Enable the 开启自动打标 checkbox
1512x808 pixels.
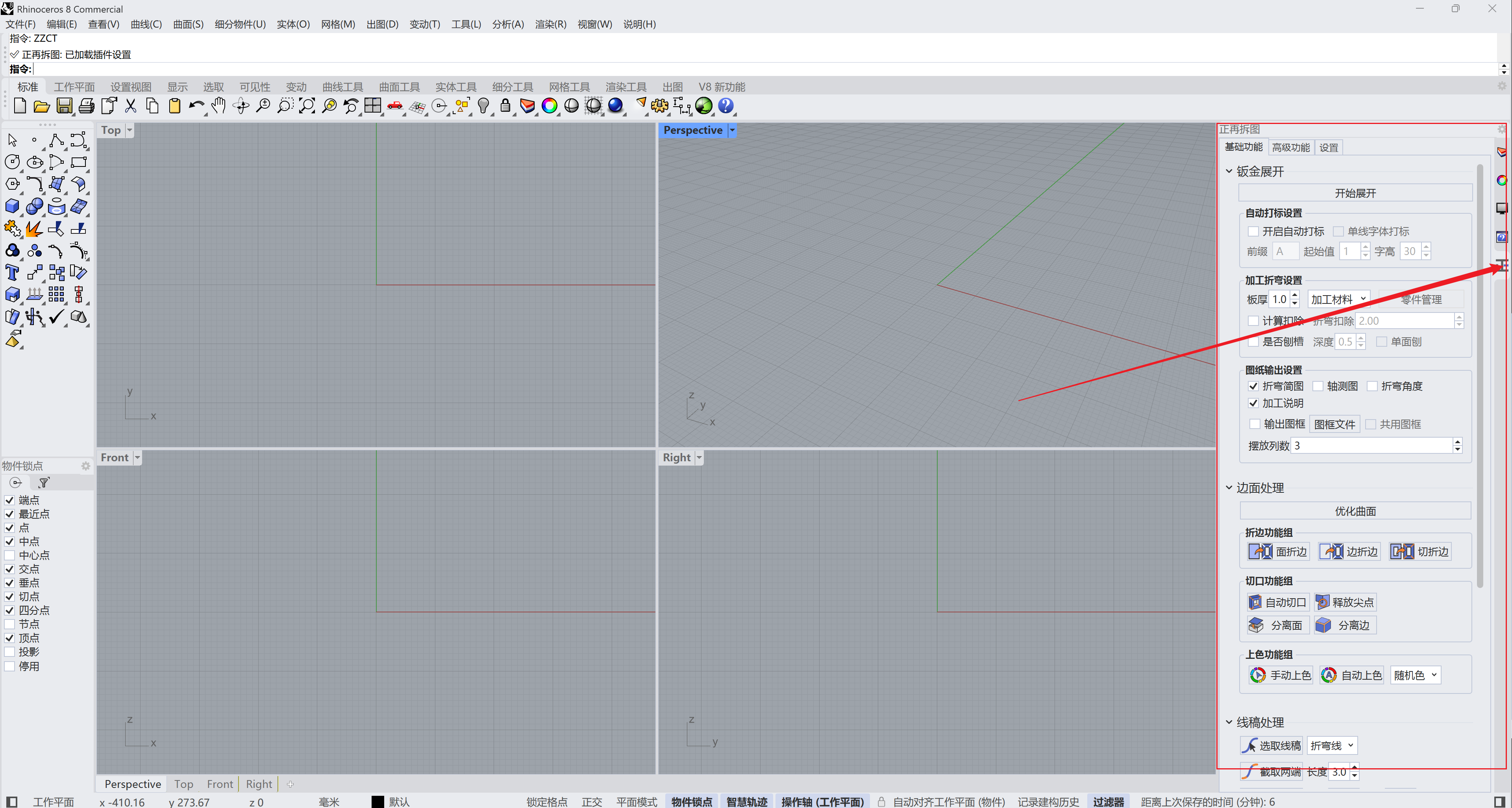tap(1253, 231)
